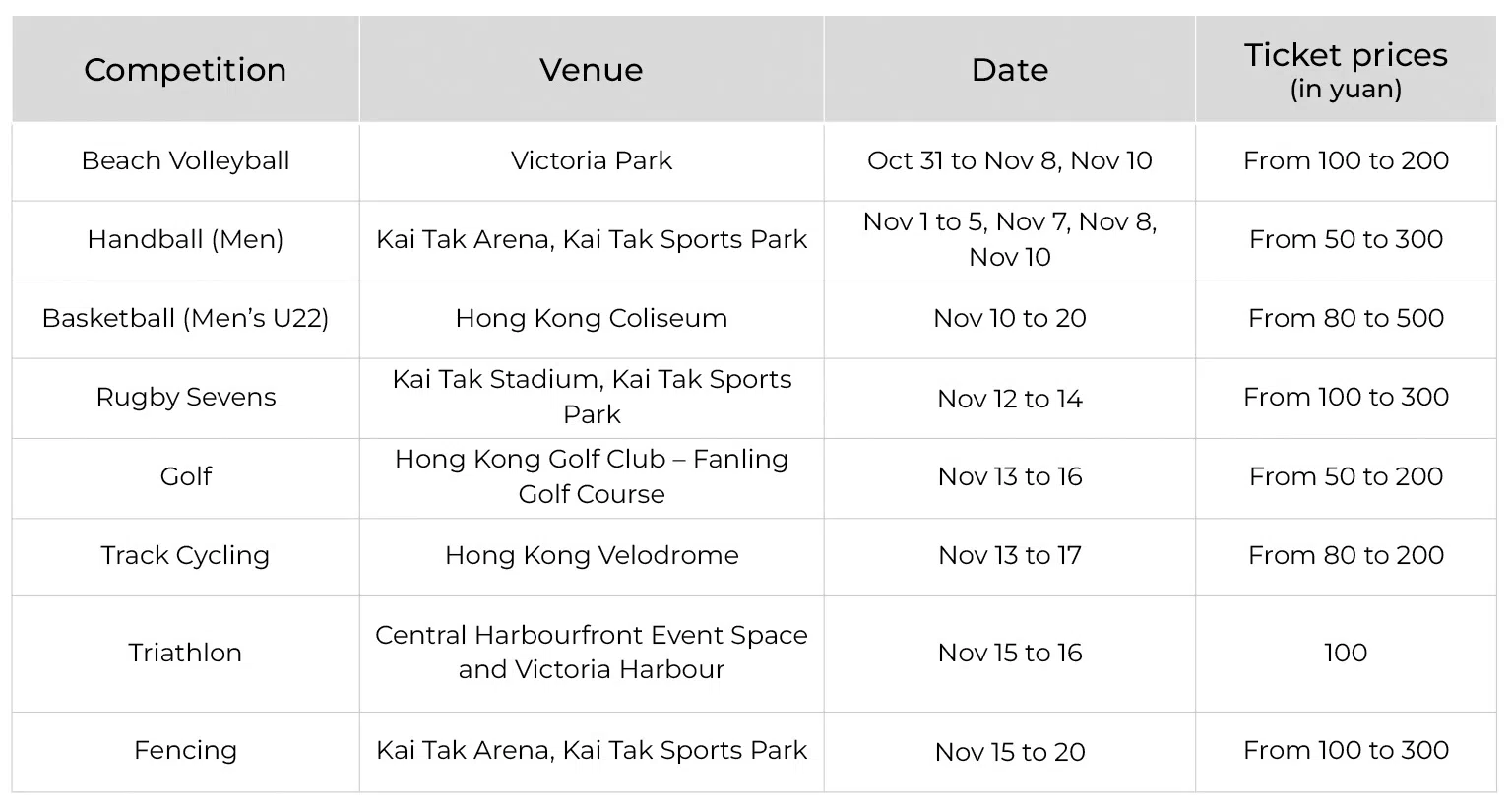Select the Track Cycling cell
Screen dimensions: 1512x812
pyautogui.click(x=185, y=555)
